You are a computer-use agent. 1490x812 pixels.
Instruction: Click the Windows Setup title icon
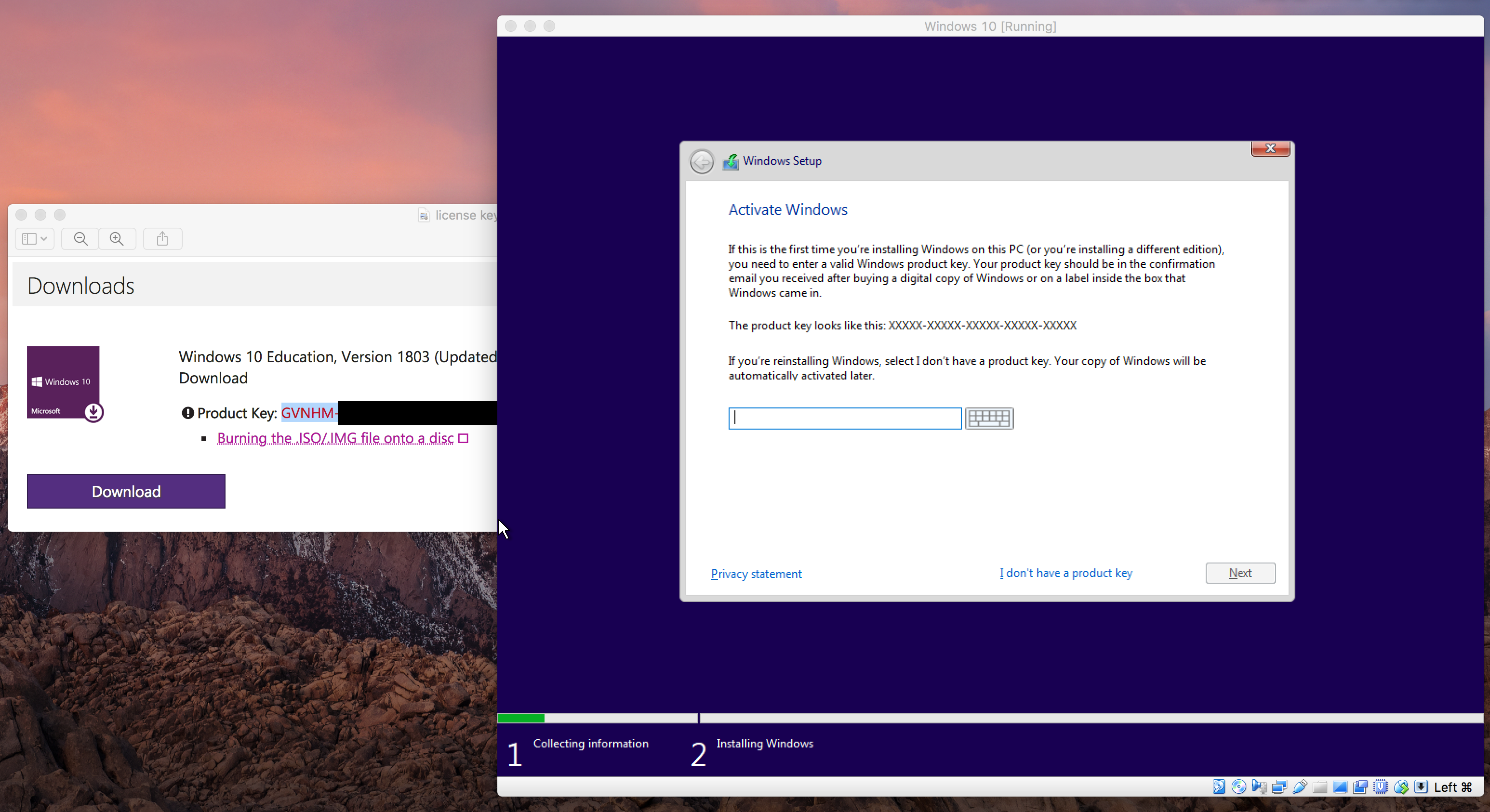[731, 161]
